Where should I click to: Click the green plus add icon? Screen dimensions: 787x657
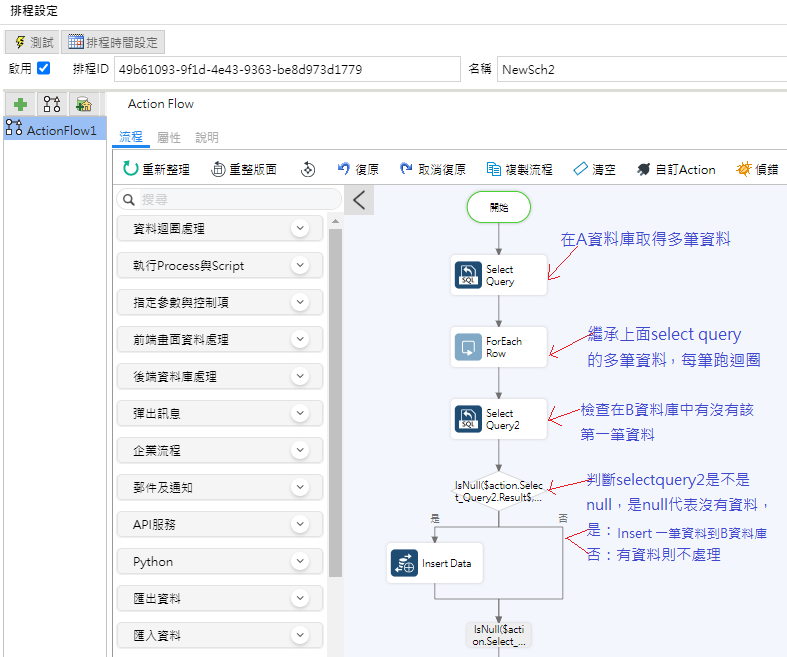click(21, 104)
